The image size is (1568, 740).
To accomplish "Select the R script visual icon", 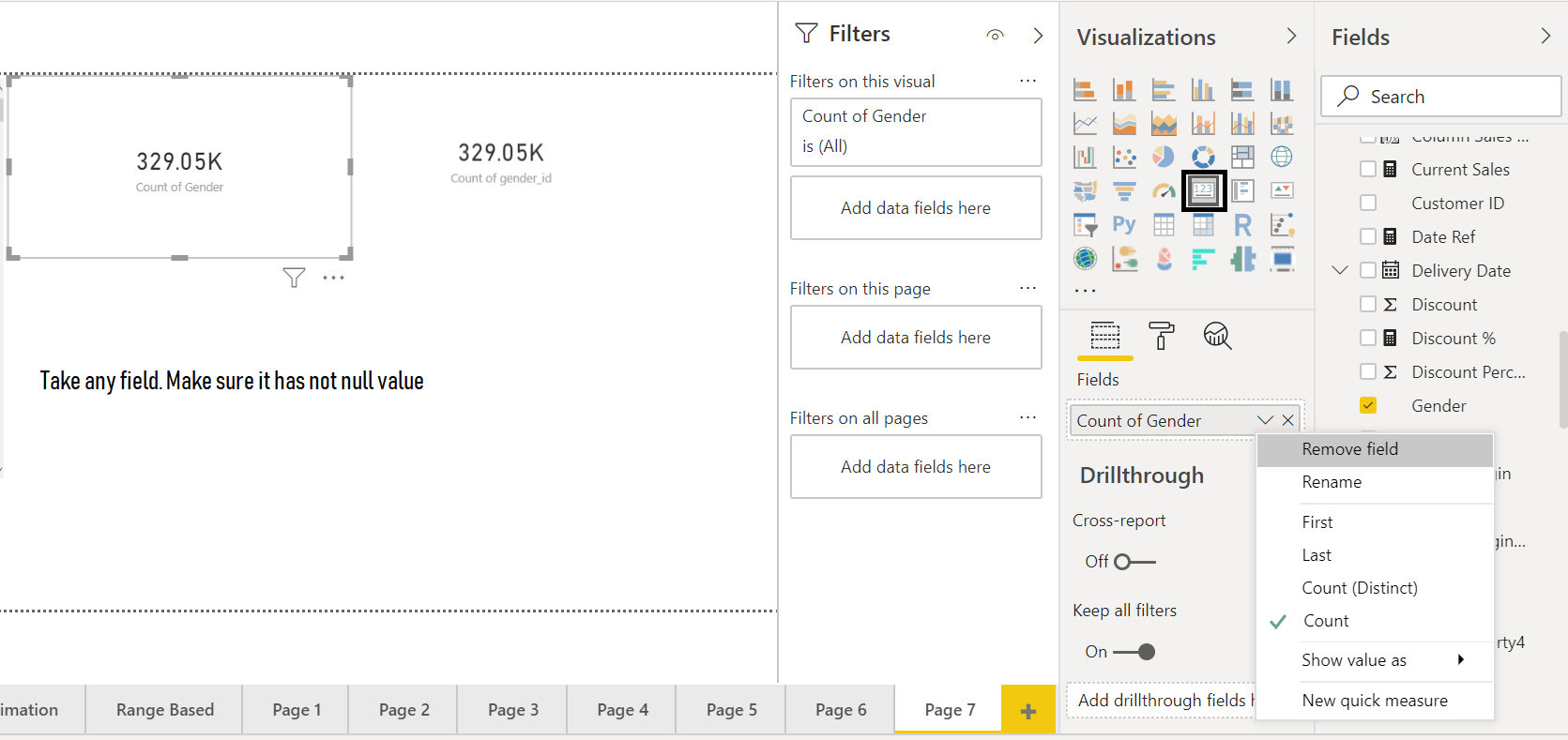I will (1242, 224).
